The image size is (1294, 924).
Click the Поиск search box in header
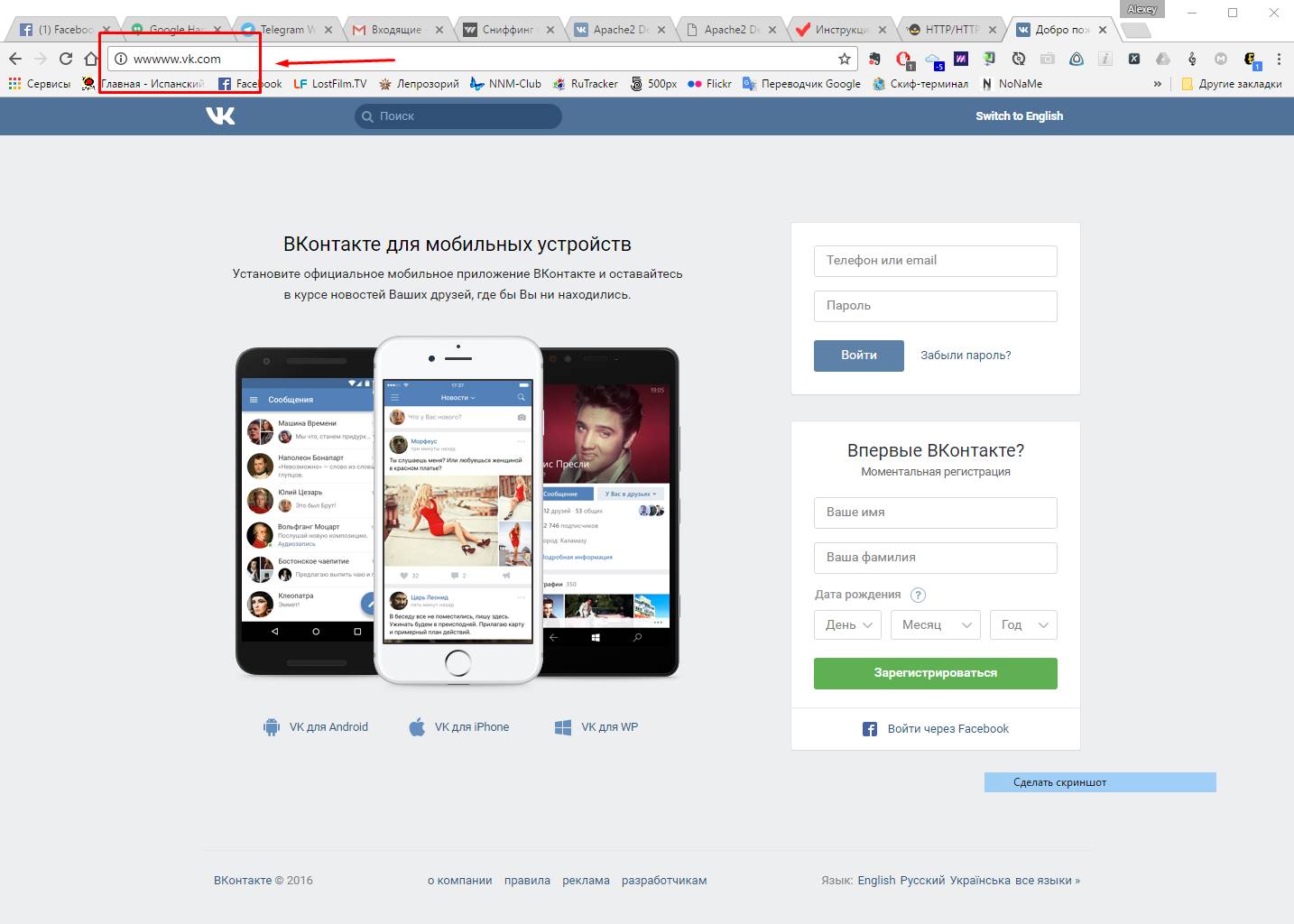458,116
